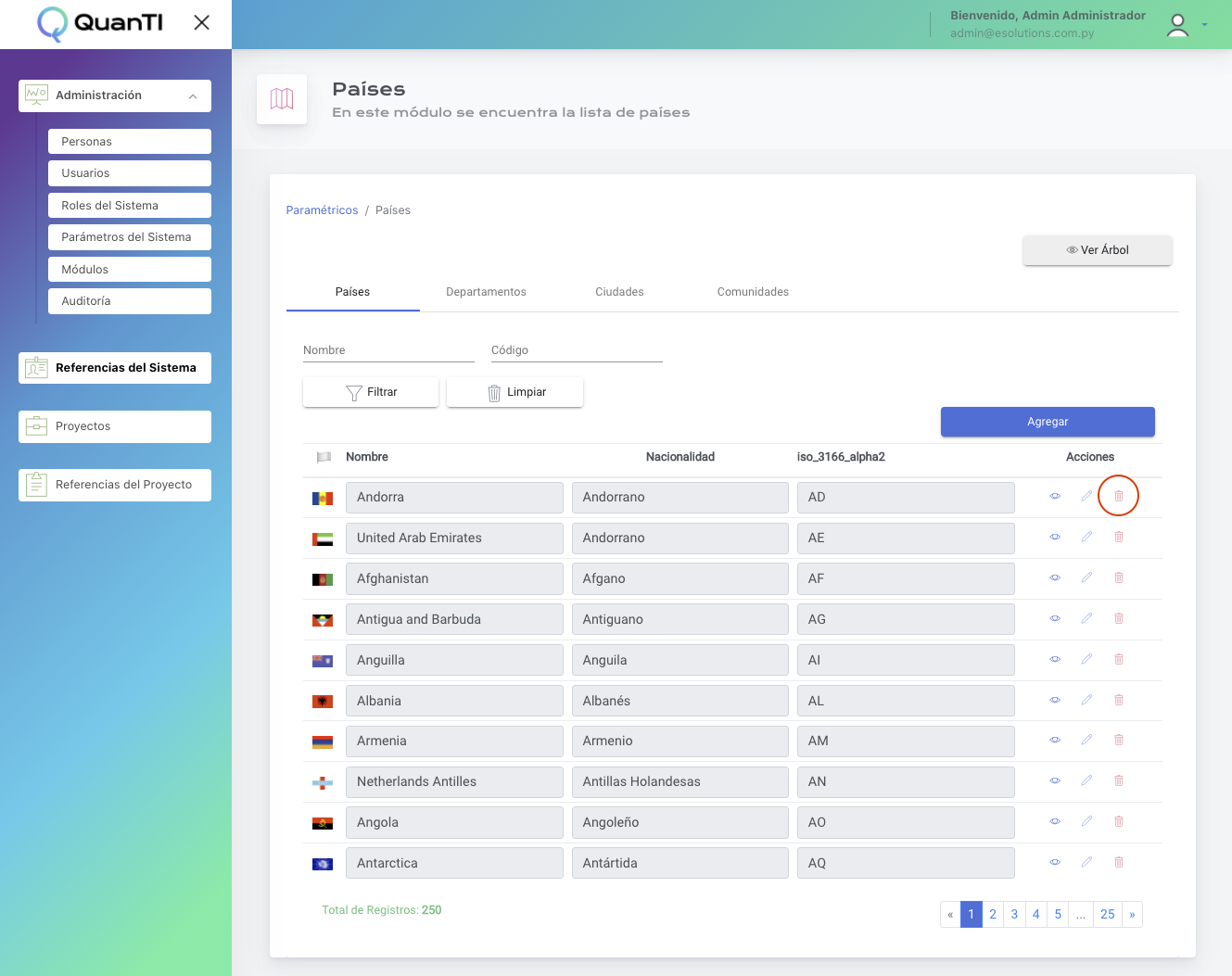Delete the Anguilla row
The height and width of the screenshot is (976, 1232).
pos(1119,660)
